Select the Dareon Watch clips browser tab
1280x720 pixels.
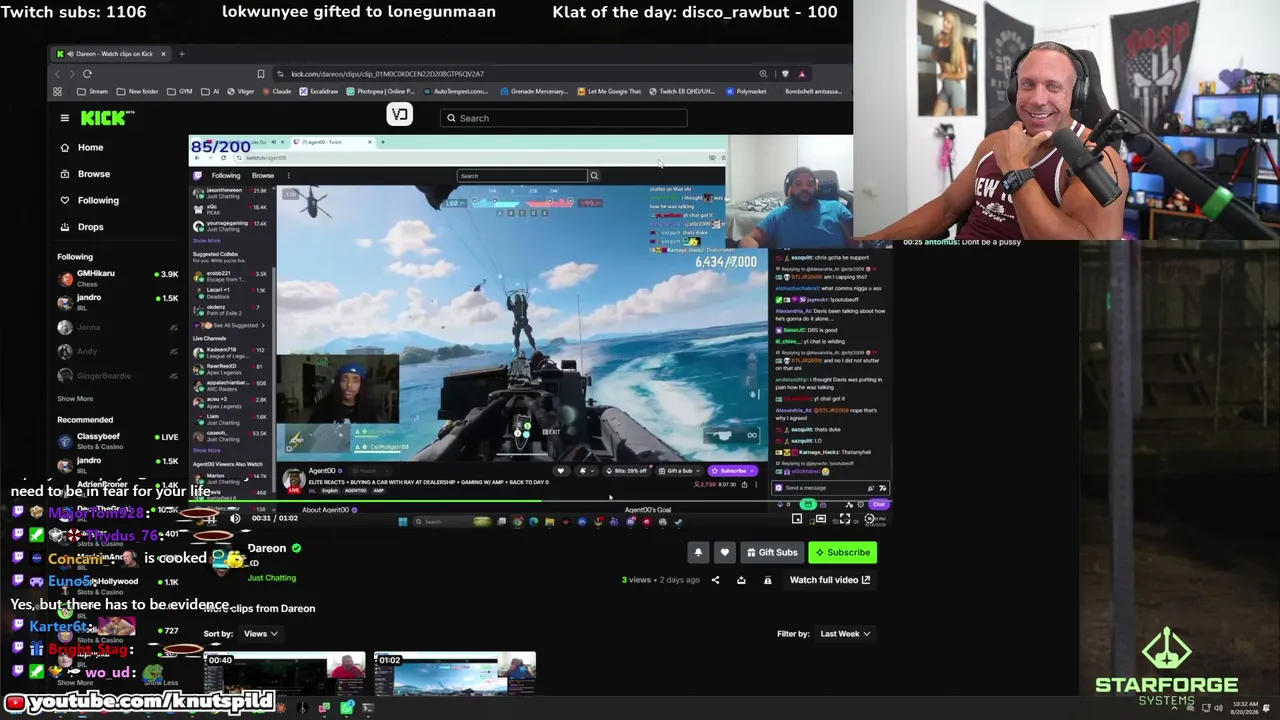click(111, 54)
